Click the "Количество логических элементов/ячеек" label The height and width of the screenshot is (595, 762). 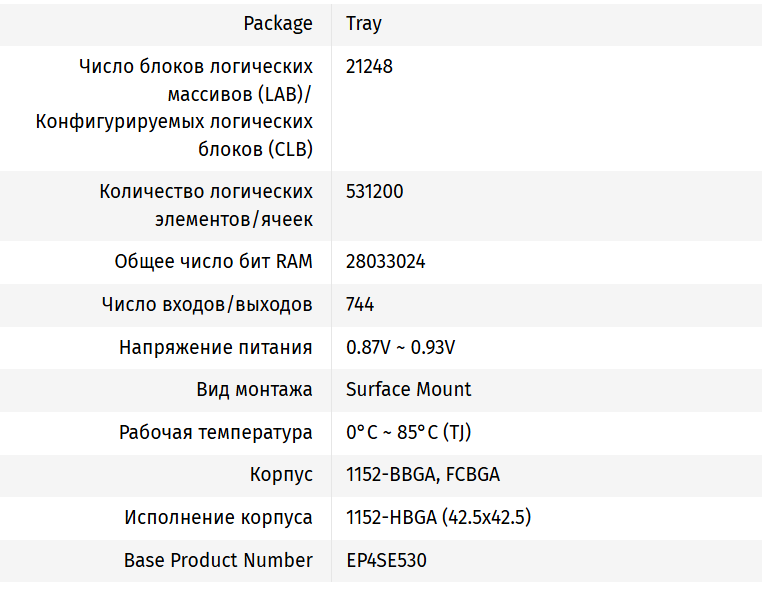coord(206,205)
